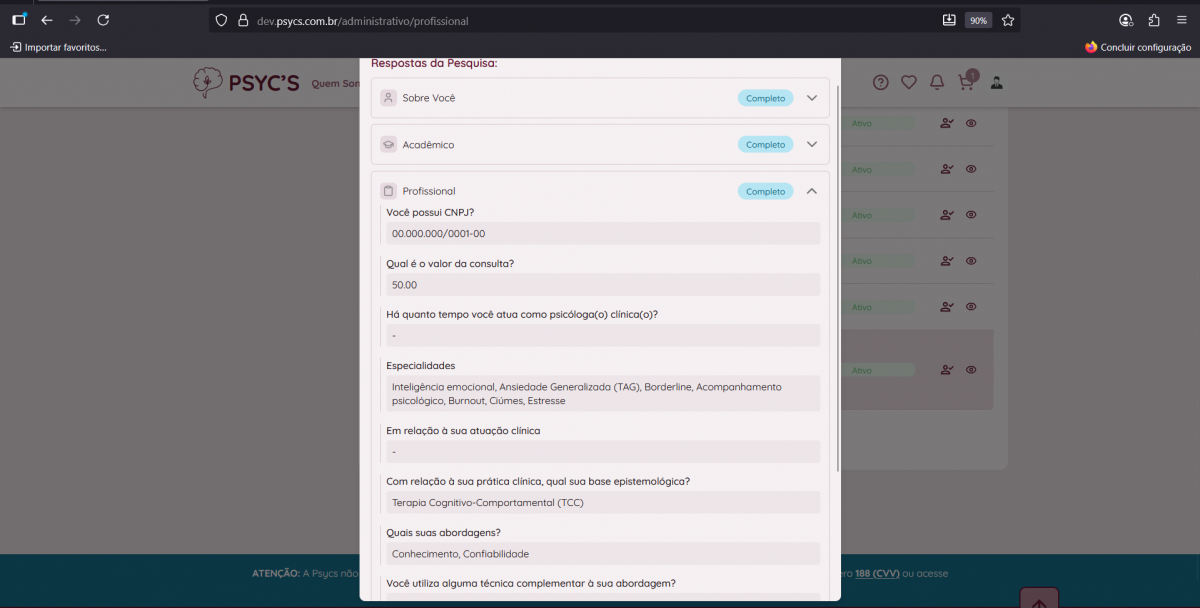Click the help question mark icon
The width and height of the screenshot is (1200, 608).
tap(880, 83)
